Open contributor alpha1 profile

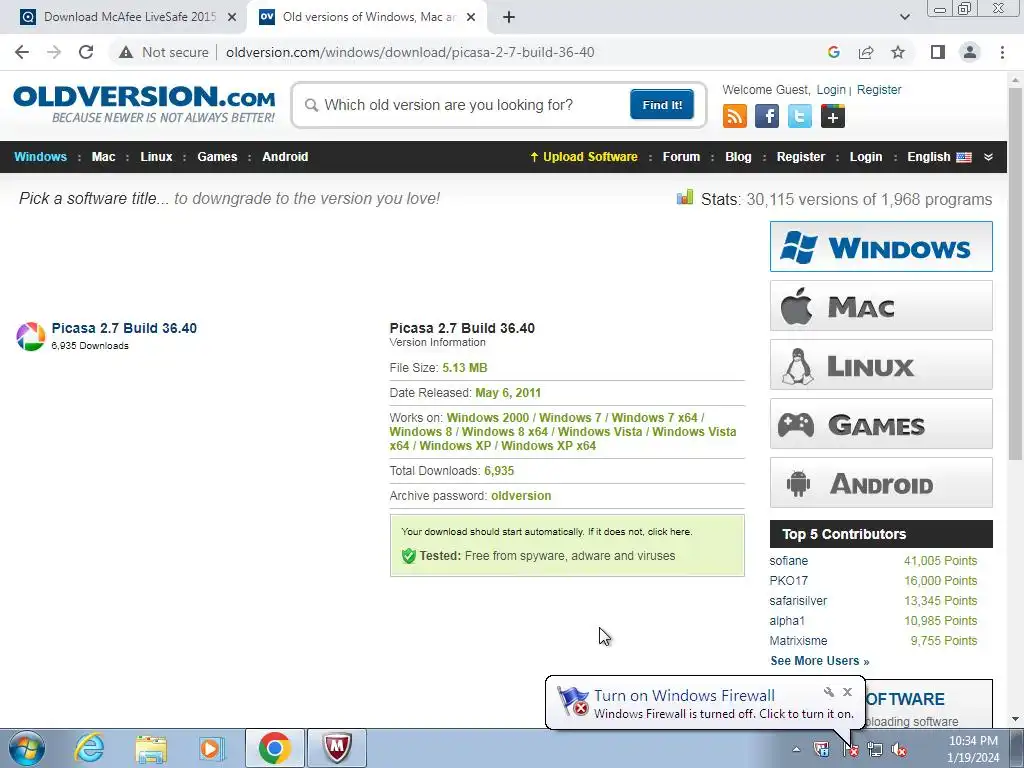point(787,620)
